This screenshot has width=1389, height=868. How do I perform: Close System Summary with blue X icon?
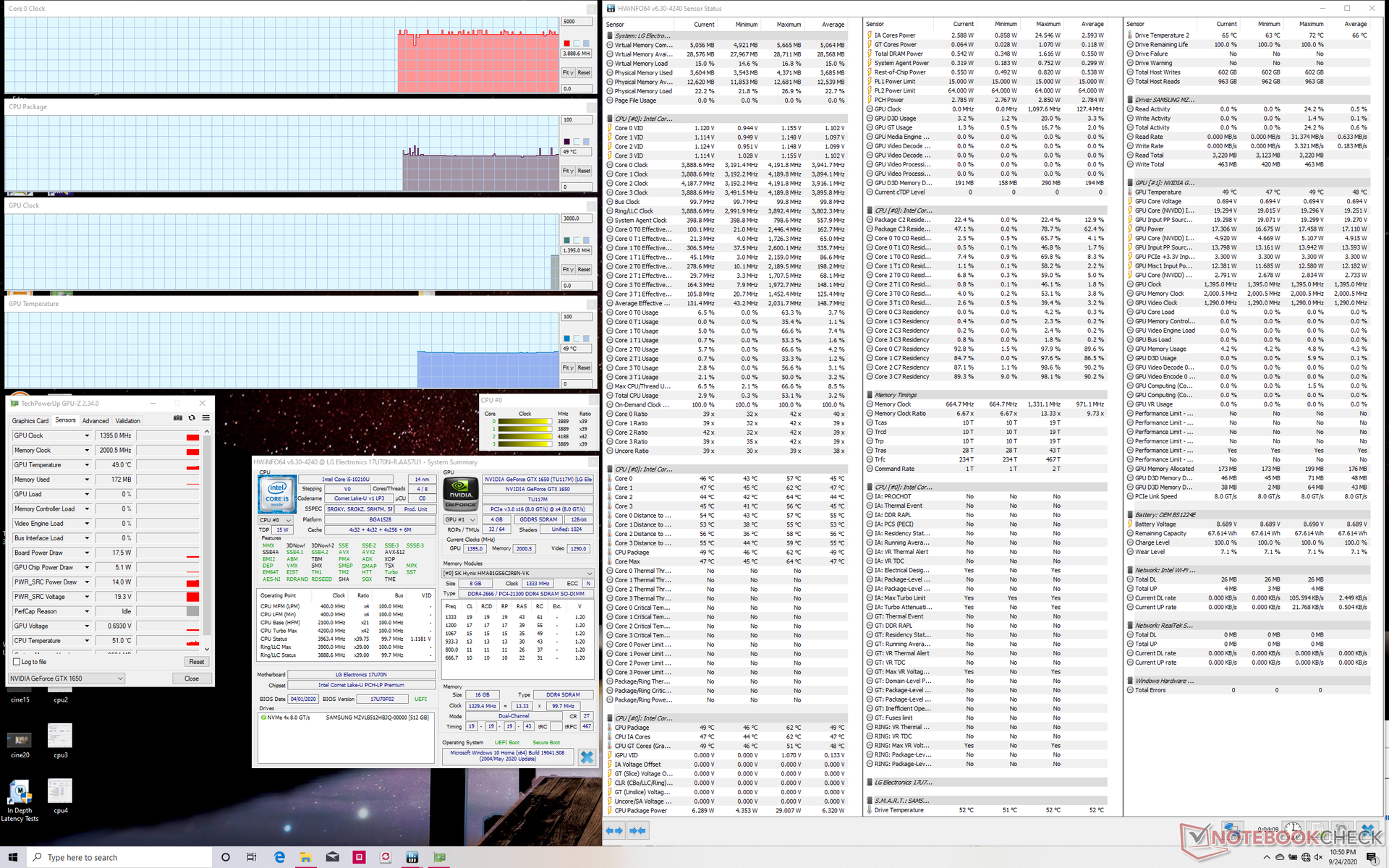pos(587,757)
